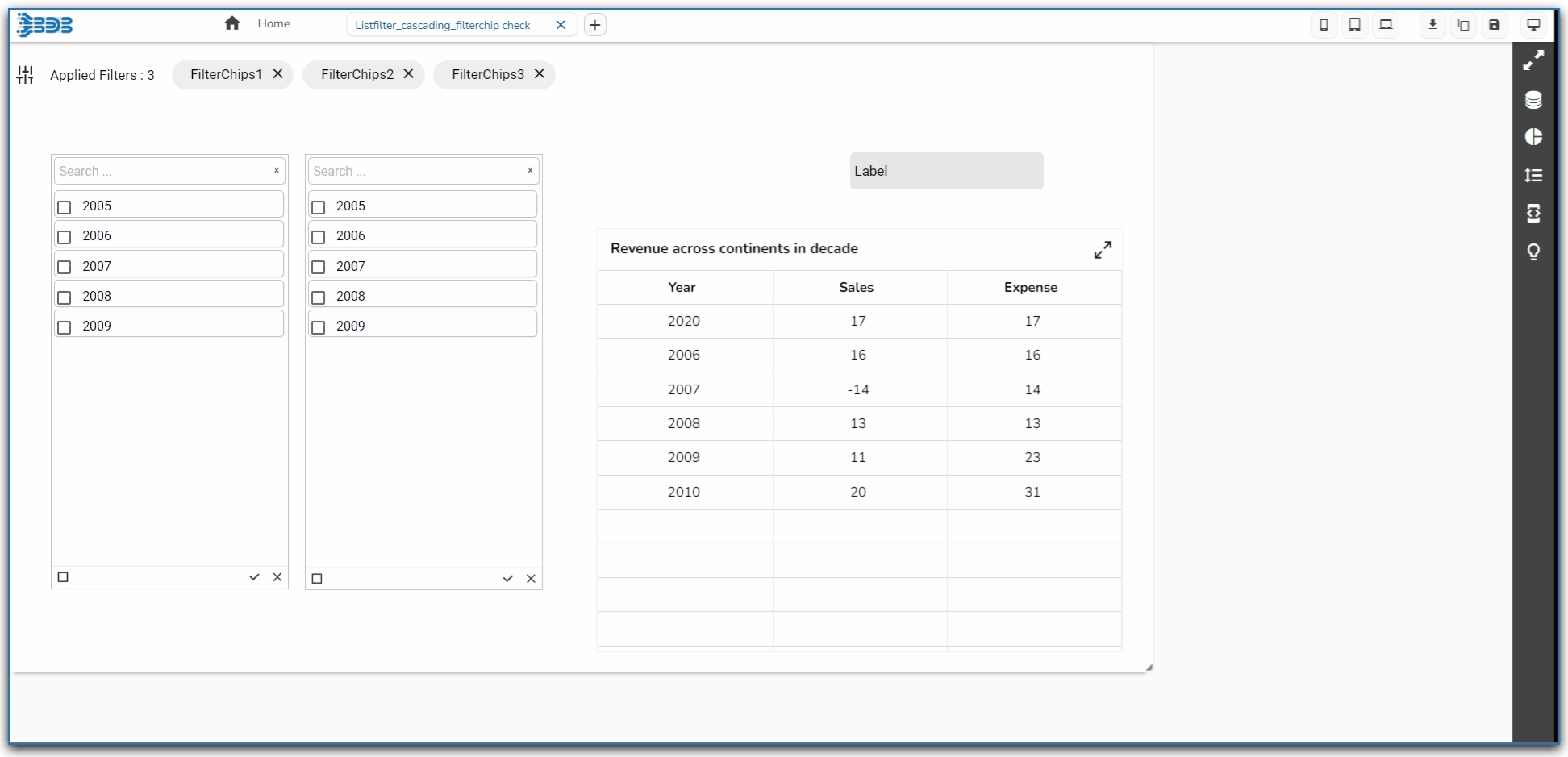Toggle select-all checkbox in first list footer

point(63,577)
